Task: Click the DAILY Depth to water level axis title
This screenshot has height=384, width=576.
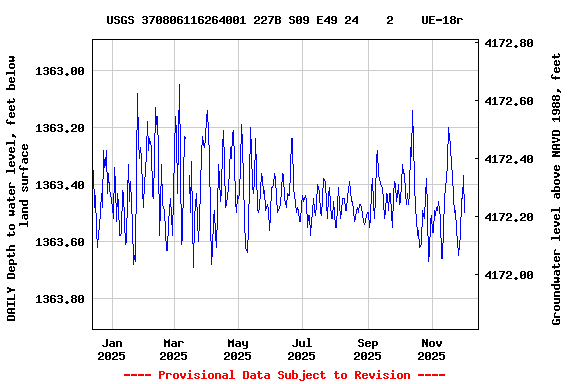Action: click(x=17, y=188)
